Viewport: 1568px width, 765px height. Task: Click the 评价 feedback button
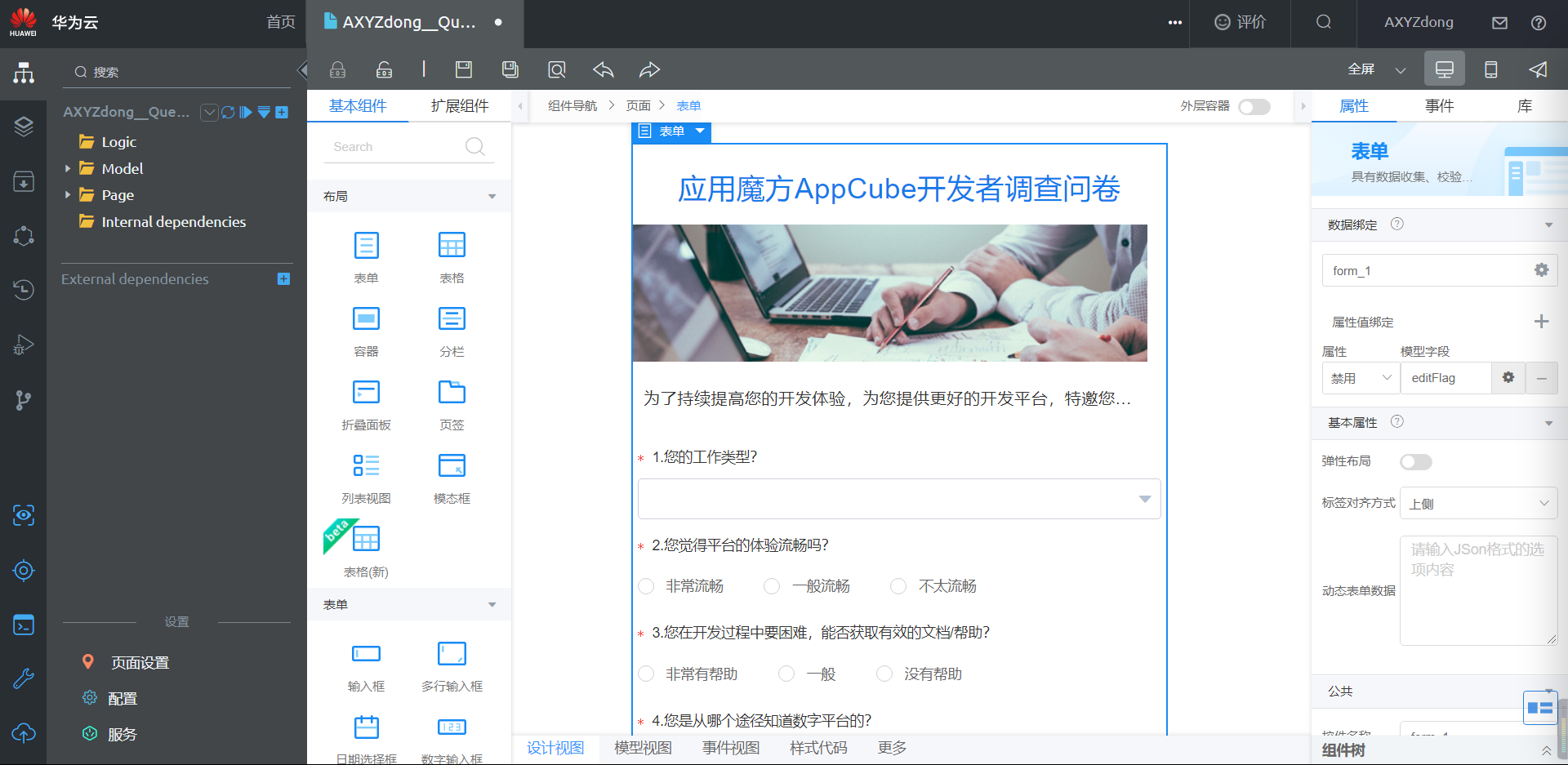coord(1240,22)
